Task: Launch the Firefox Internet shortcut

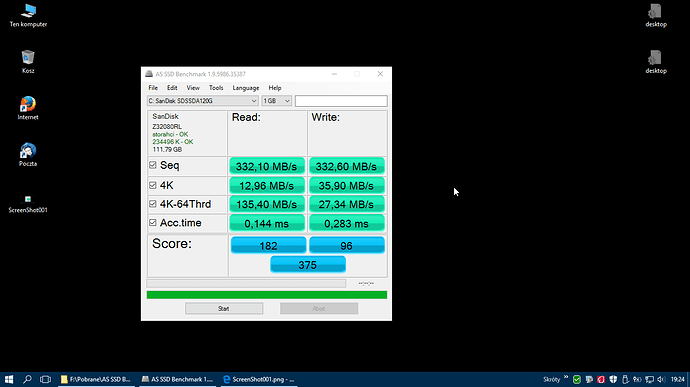Action: pyautogui.click(x=28, y=108)
